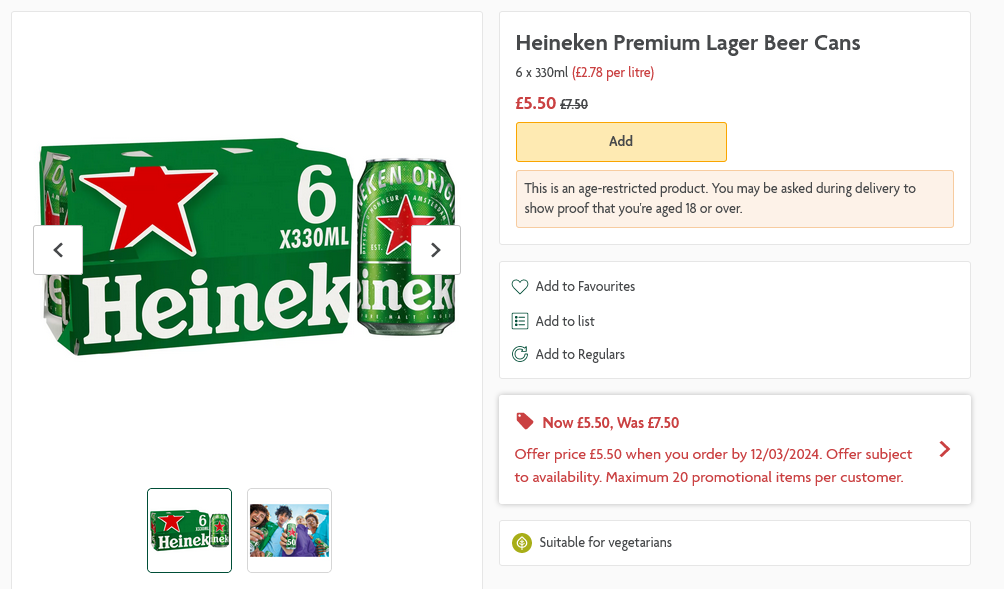Click the red offer price tag icon
Image resolution: width=1004 pixels, height=589 pixels.
click(x=523, y=422)
